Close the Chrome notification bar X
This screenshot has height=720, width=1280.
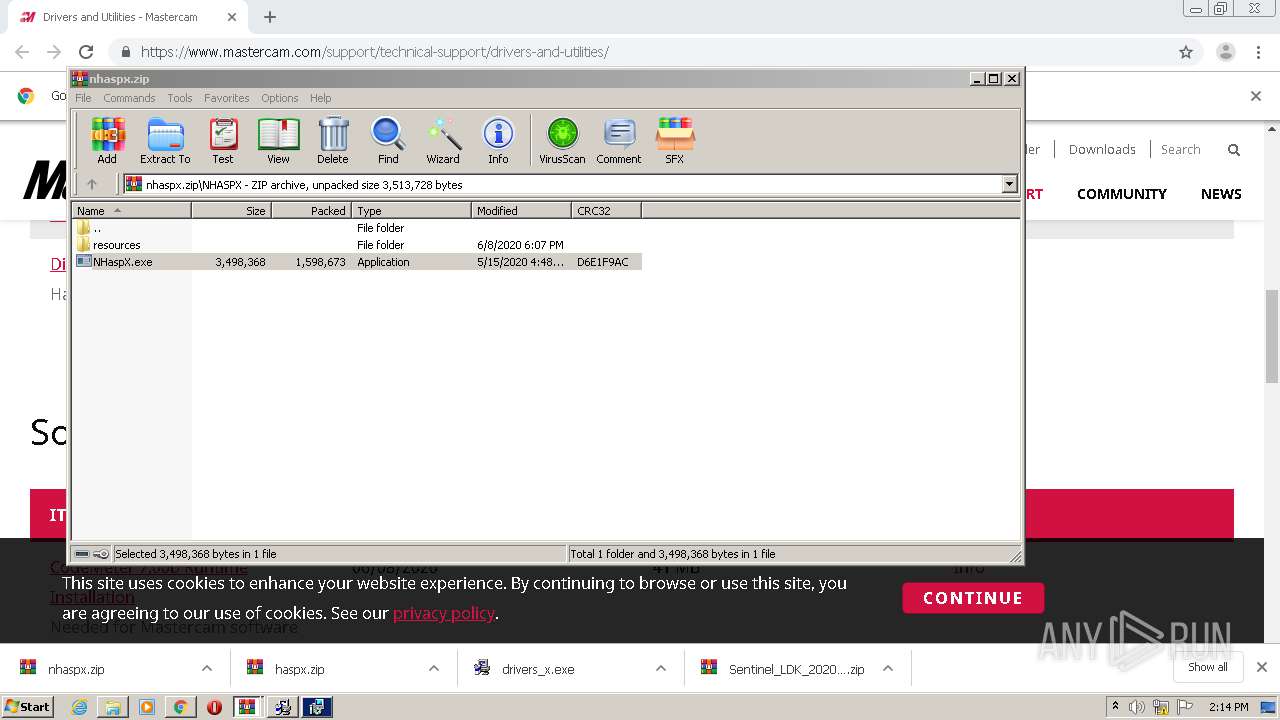(x=1256, y=96)
